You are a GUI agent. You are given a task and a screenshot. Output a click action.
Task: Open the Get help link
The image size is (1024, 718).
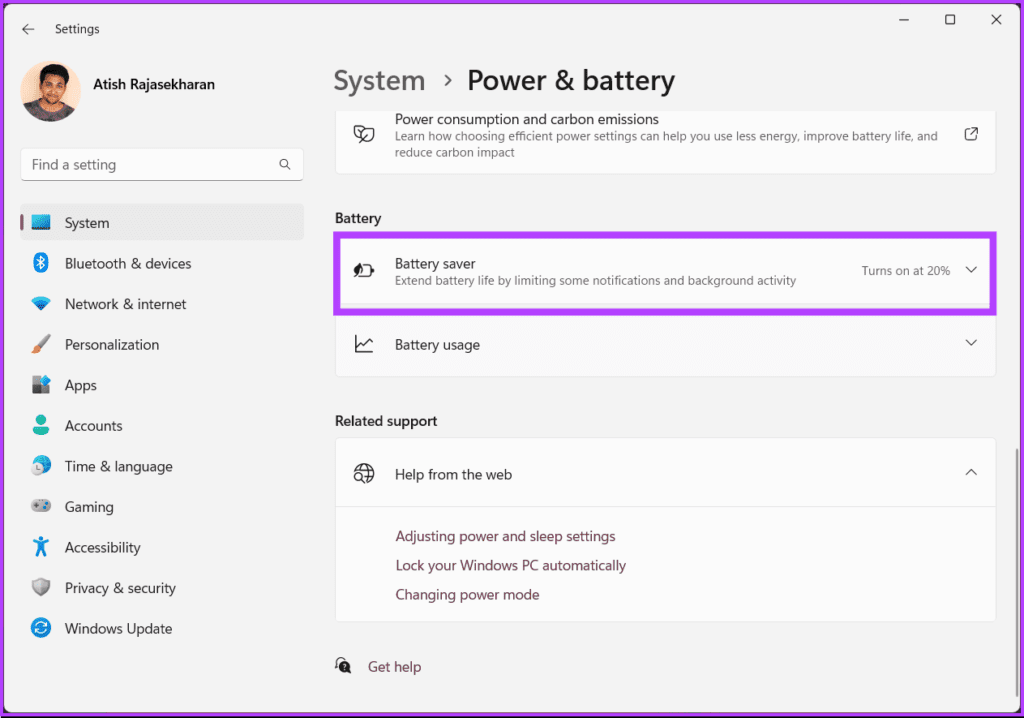[x=394, y=667]
